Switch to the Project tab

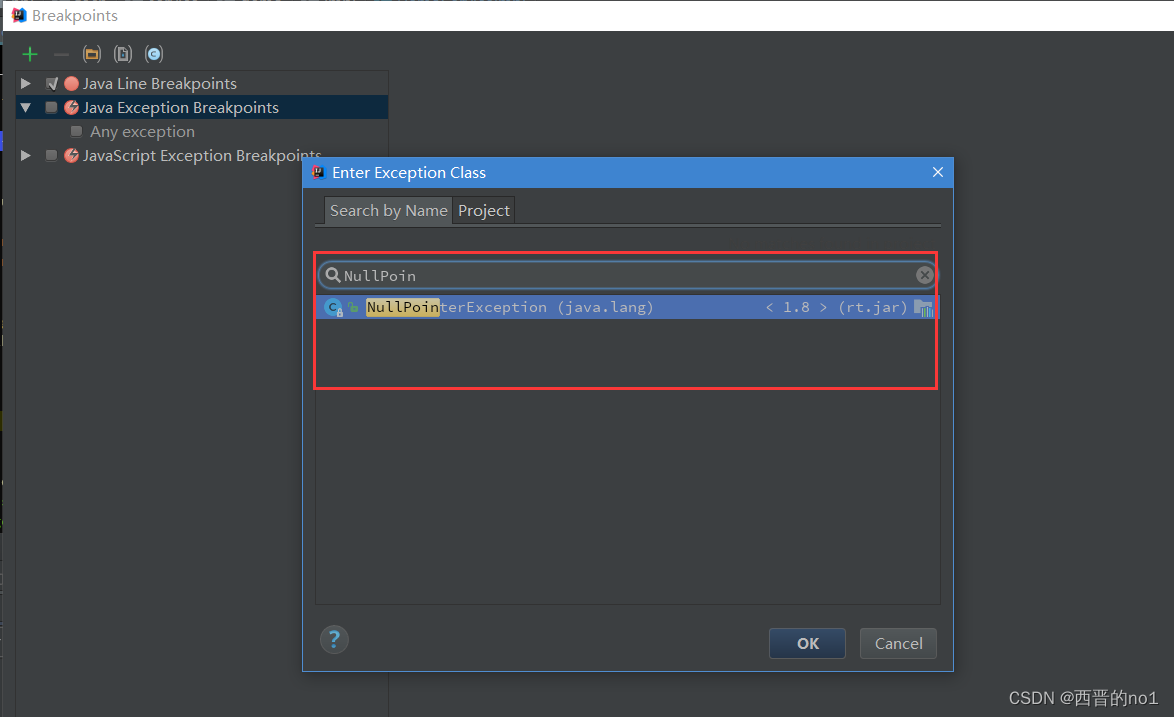tap(484, 211)
